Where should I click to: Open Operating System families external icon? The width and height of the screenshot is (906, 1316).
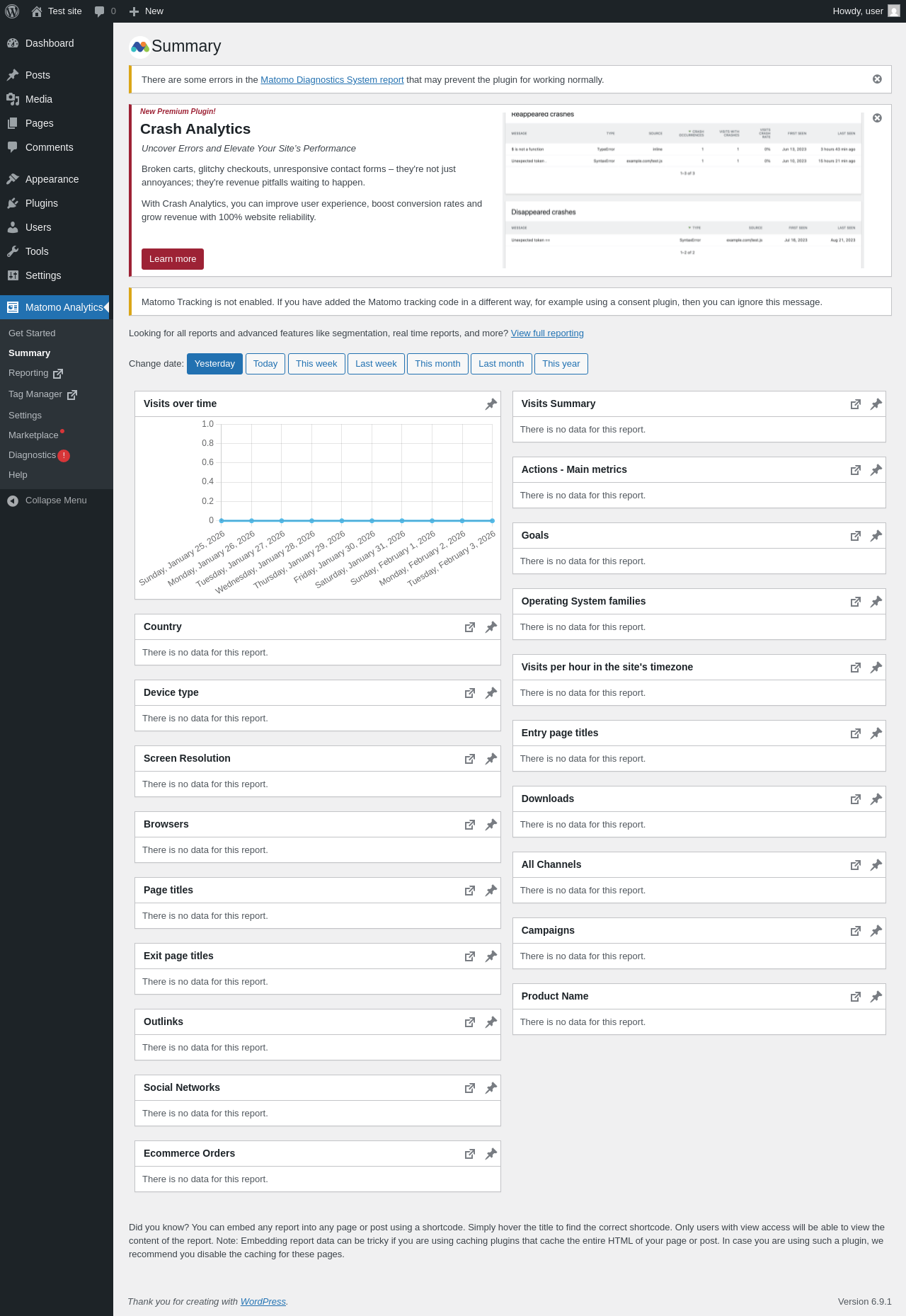[x=856, y=602]
